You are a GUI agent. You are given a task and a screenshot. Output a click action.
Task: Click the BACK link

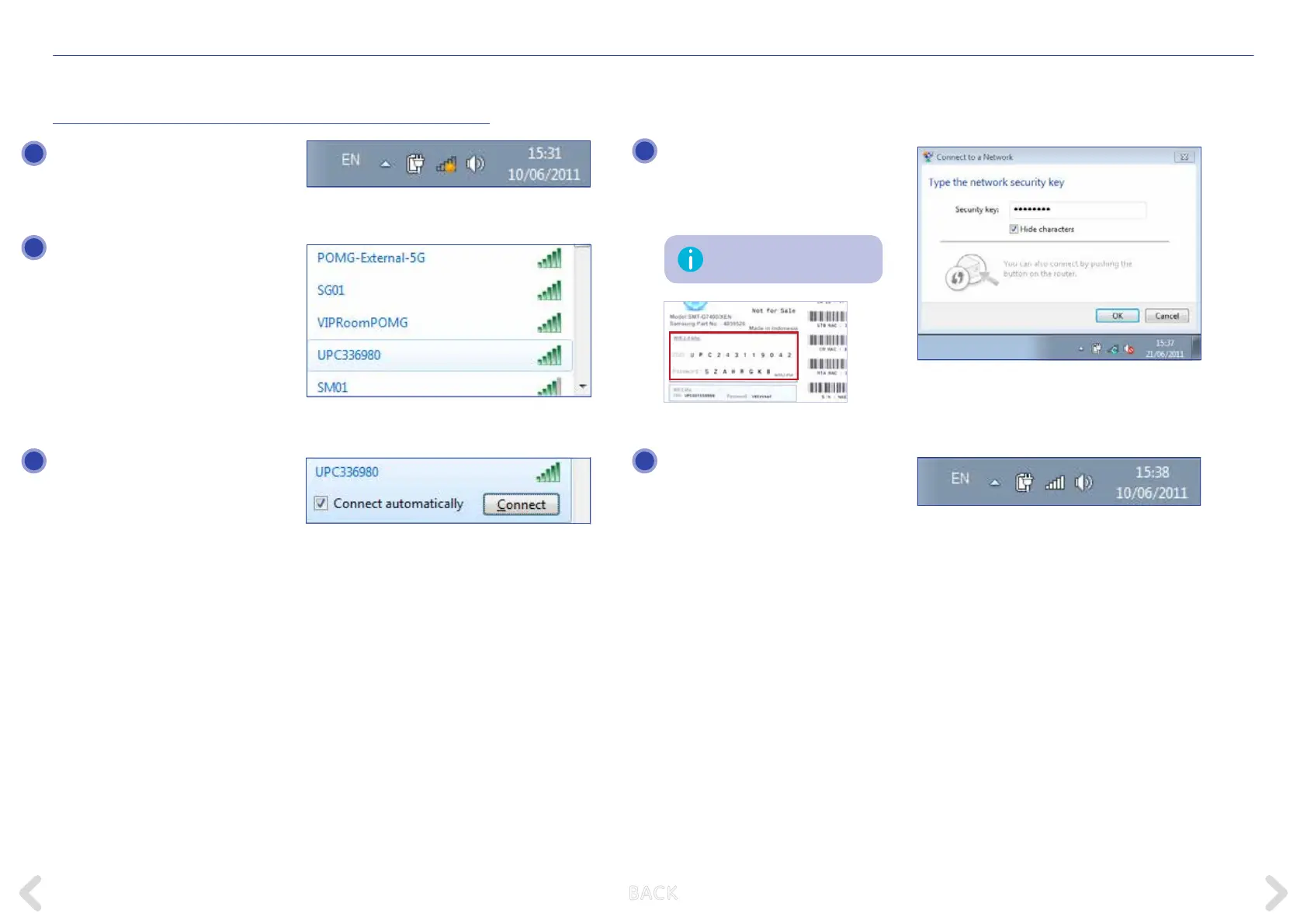pos(653,893)
